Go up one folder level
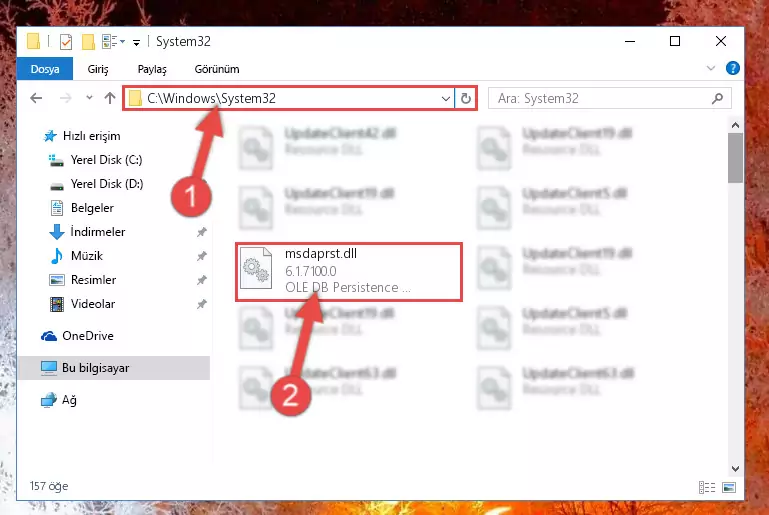The image size is (769, 515). click(x=110, y=98)
